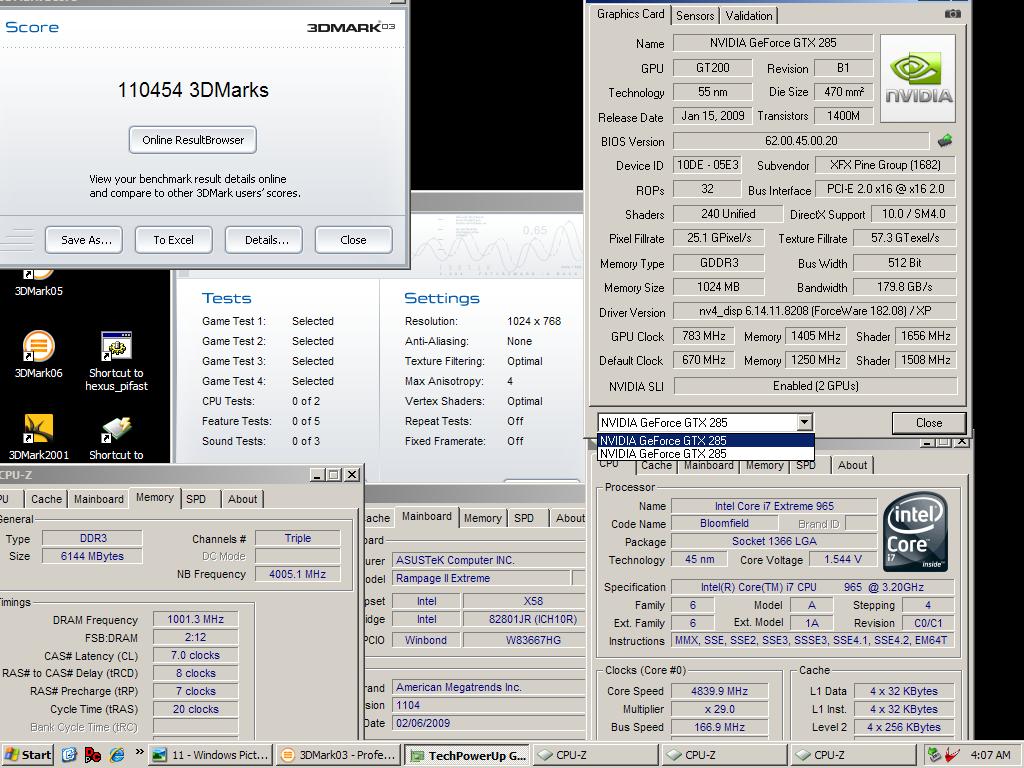Image resolution: width=1024 pixels, height=768 pixels.
Task: Open the GPU selection dropdown in GPU-Z
Action: click(805, 423)
